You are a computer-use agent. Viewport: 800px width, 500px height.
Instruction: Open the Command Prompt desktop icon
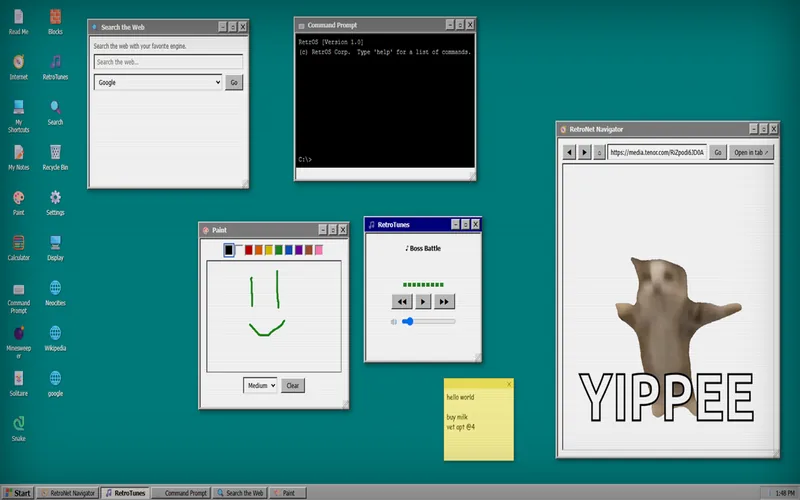click(18, 297)
